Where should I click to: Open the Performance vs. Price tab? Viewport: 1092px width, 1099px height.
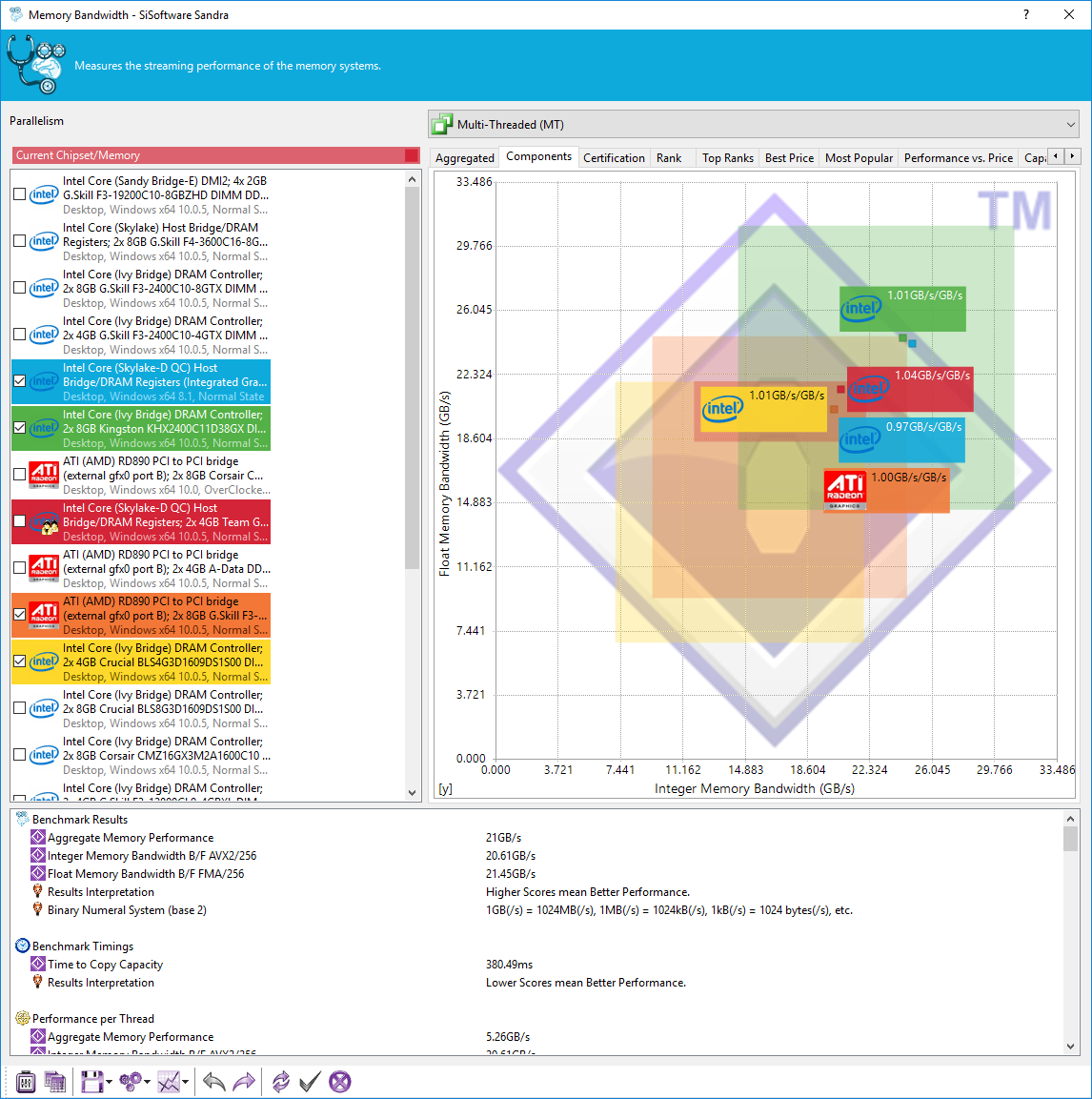959,157
